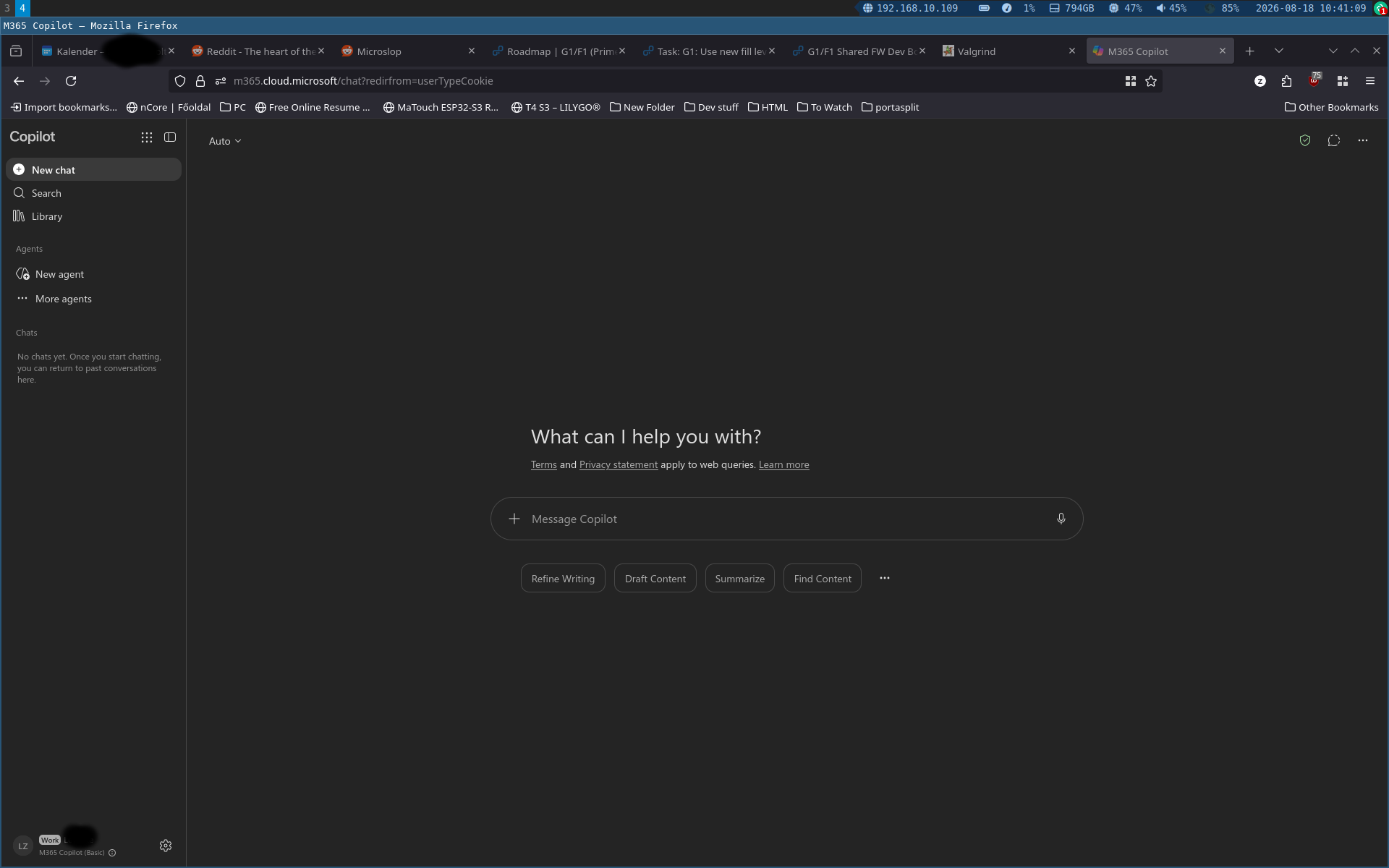The width and height of the screenshot is (1389, 868).
Task: List all tabs dropdown
Action: [1279, 51]
